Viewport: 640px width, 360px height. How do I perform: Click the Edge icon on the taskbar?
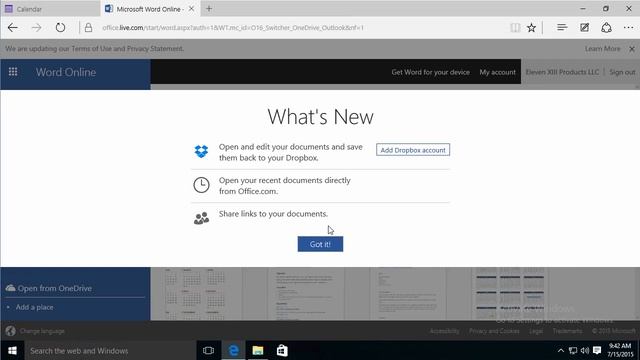(233, 351)
